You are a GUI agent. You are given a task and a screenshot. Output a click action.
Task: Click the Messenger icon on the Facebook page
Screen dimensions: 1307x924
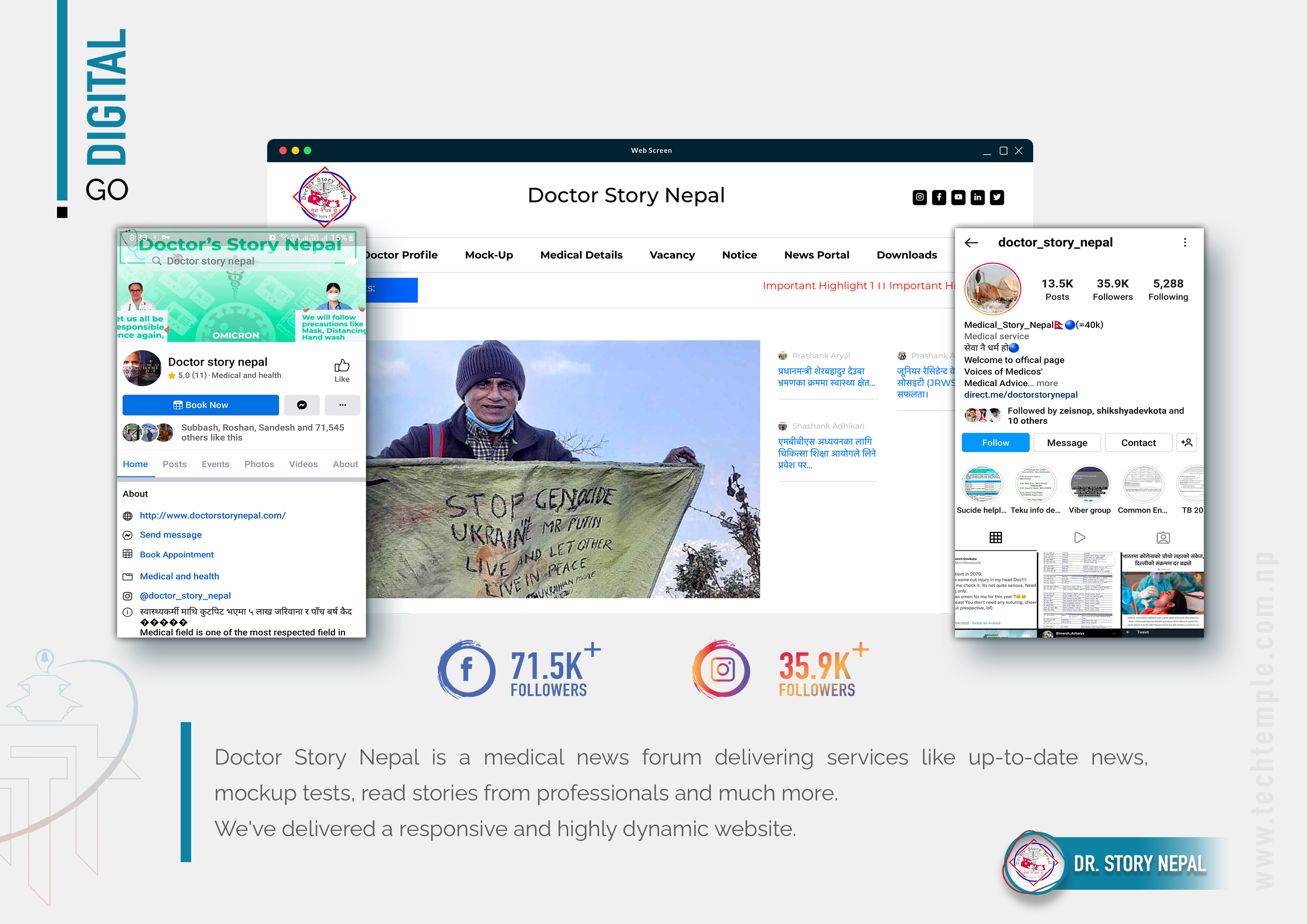coord(302,405)
